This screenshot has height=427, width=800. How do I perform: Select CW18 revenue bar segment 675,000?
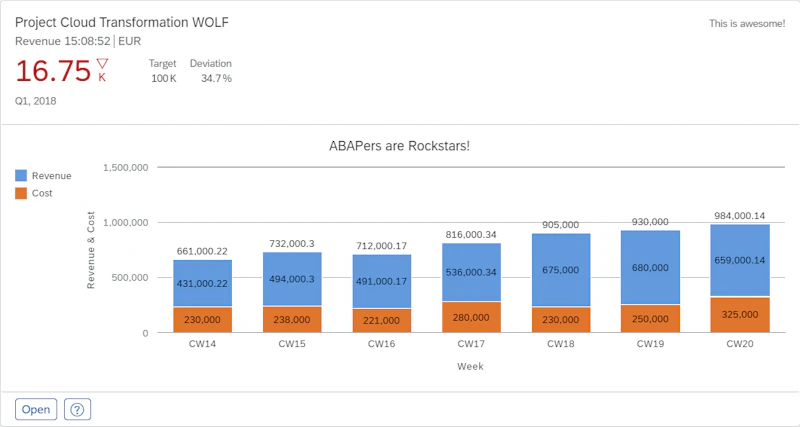(561, 270)
